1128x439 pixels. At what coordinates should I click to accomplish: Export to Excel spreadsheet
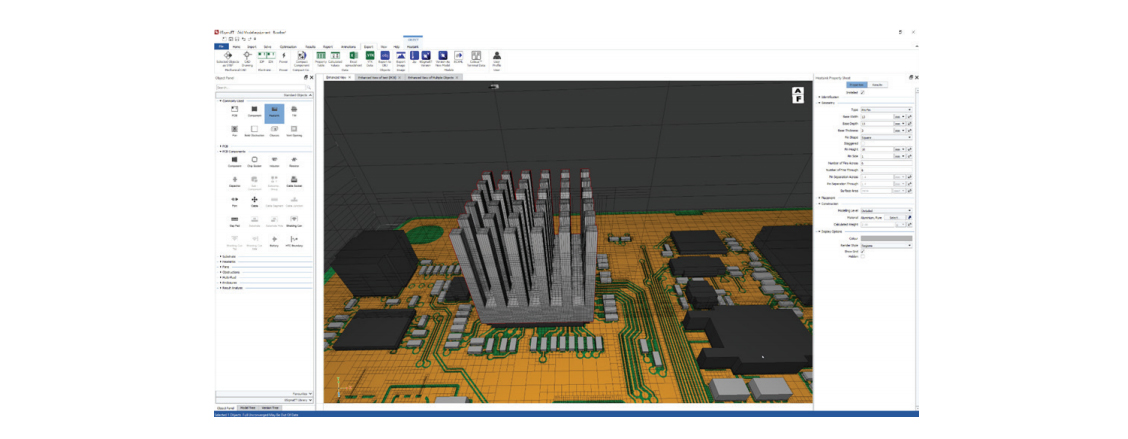click(354, 59)
